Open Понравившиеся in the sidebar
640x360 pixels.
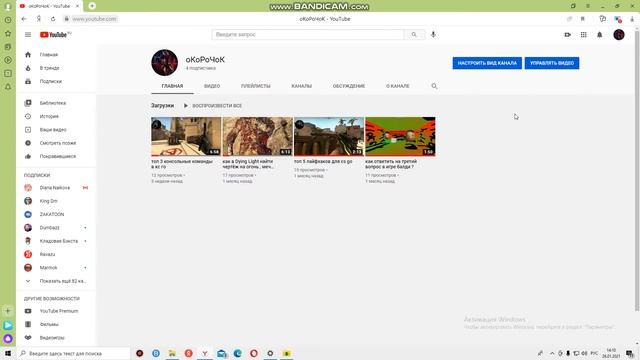click(x=56, y=156)
